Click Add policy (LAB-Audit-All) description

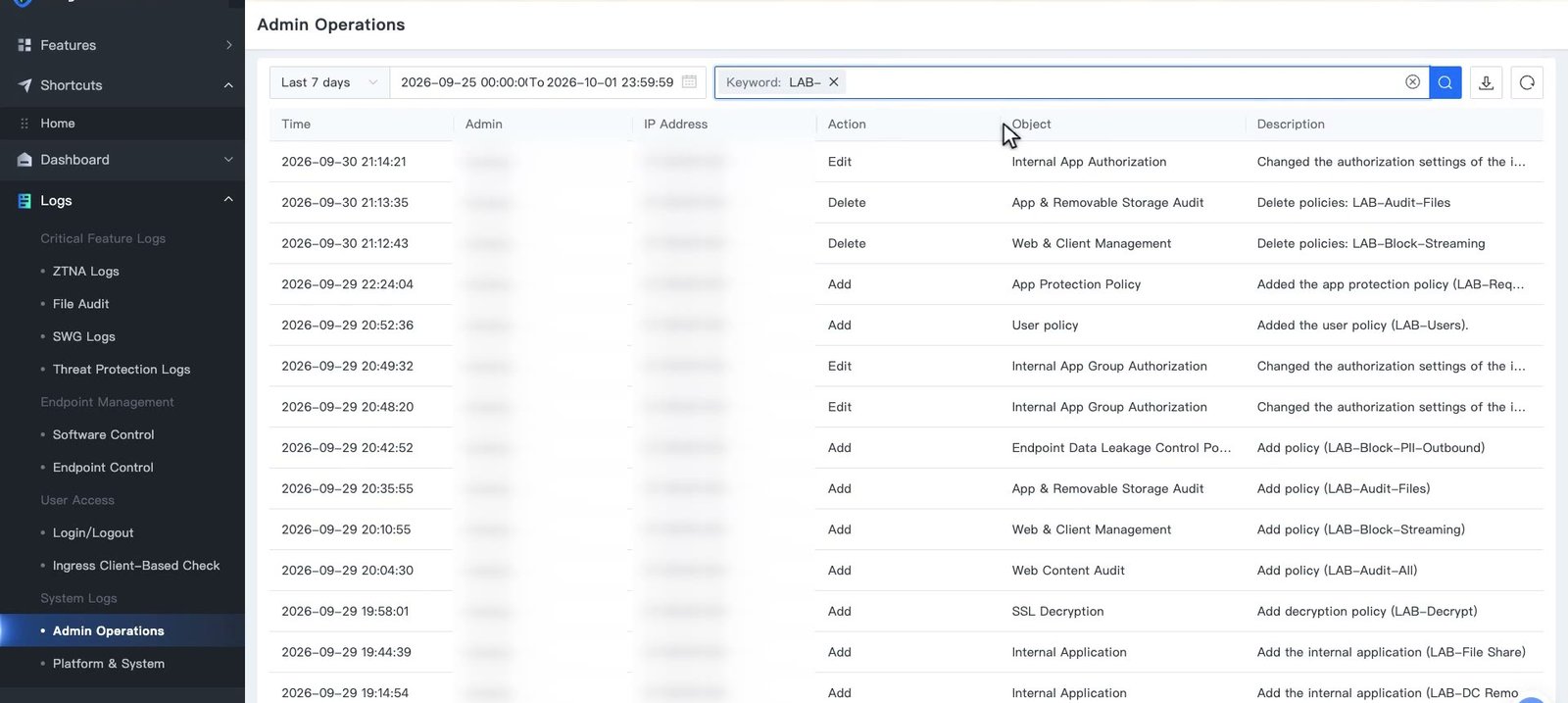pos(1337,571)
